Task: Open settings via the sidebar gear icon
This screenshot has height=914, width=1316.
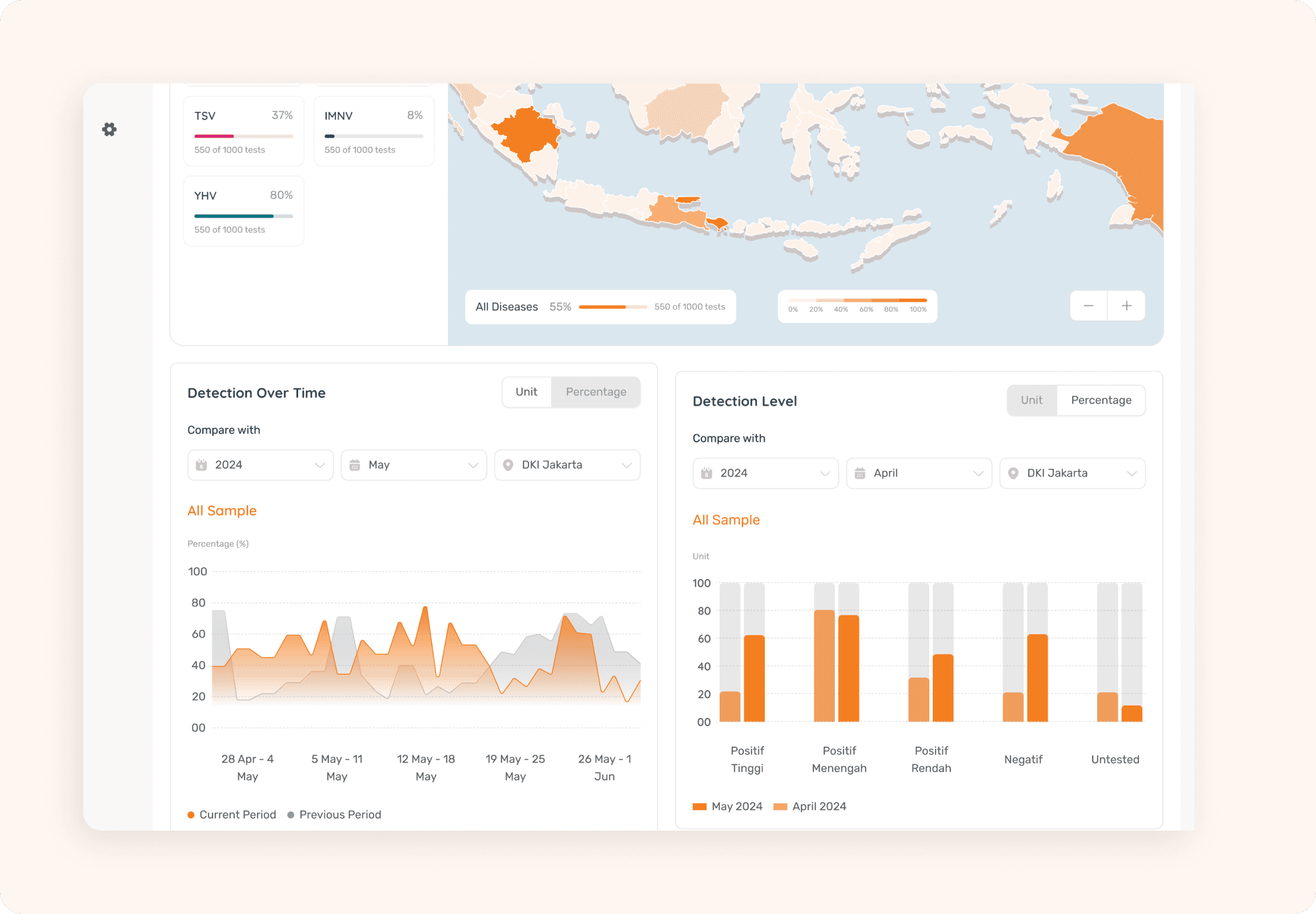Action: (x=109, y=130)
